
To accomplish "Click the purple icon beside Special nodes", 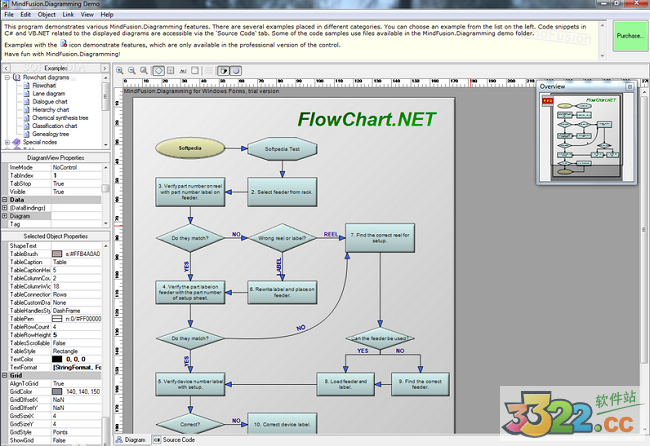I will click(x=17, y=142).
